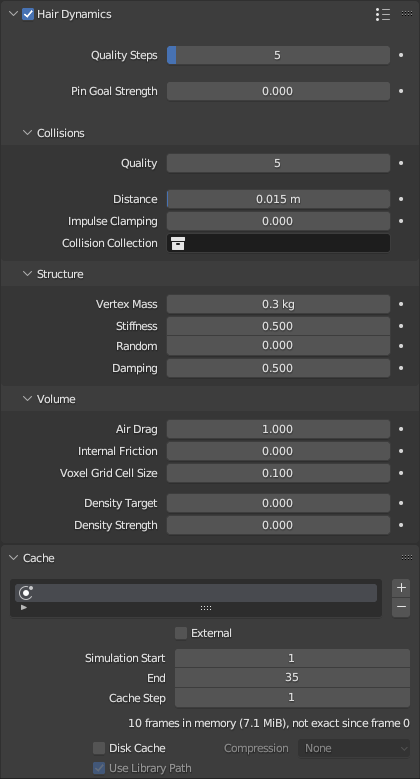Animate Impulse Clamping property dot
The width and height of the screenshot is (420, 780).
click(401, 221)
